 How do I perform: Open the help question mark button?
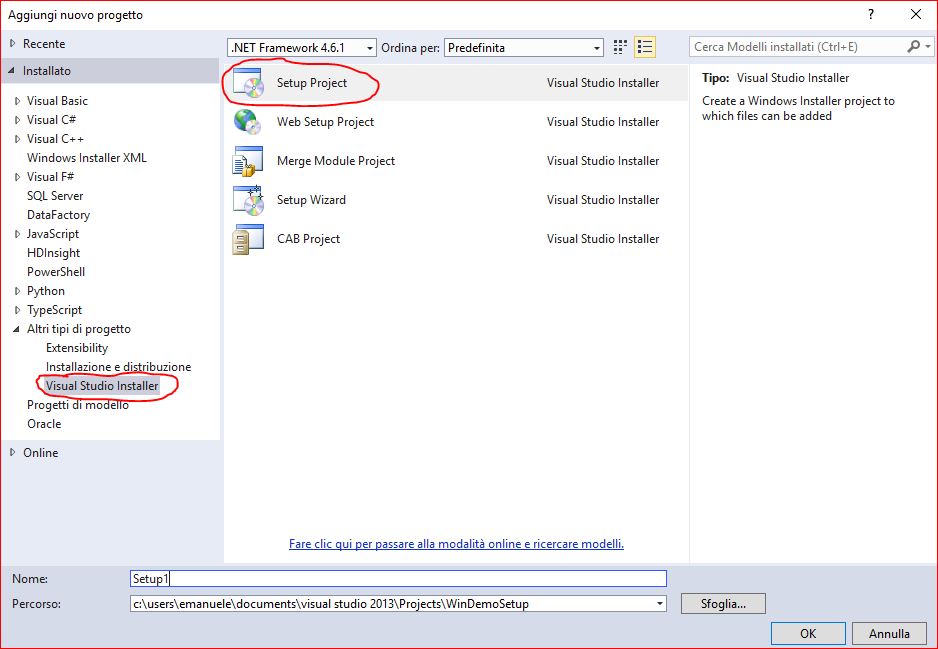871,14
